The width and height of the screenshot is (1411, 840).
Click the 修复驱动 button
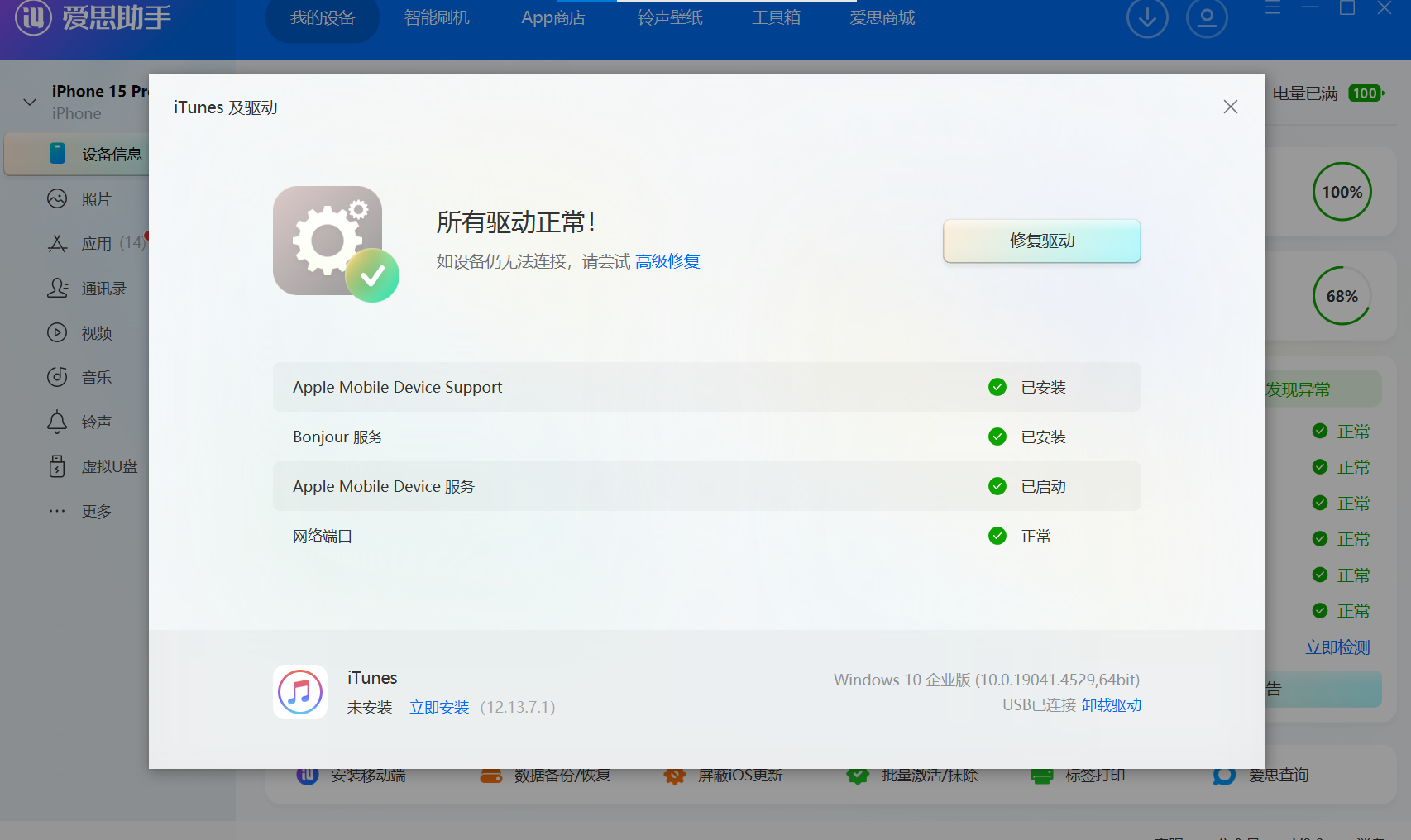click(x=1042, y=241)
